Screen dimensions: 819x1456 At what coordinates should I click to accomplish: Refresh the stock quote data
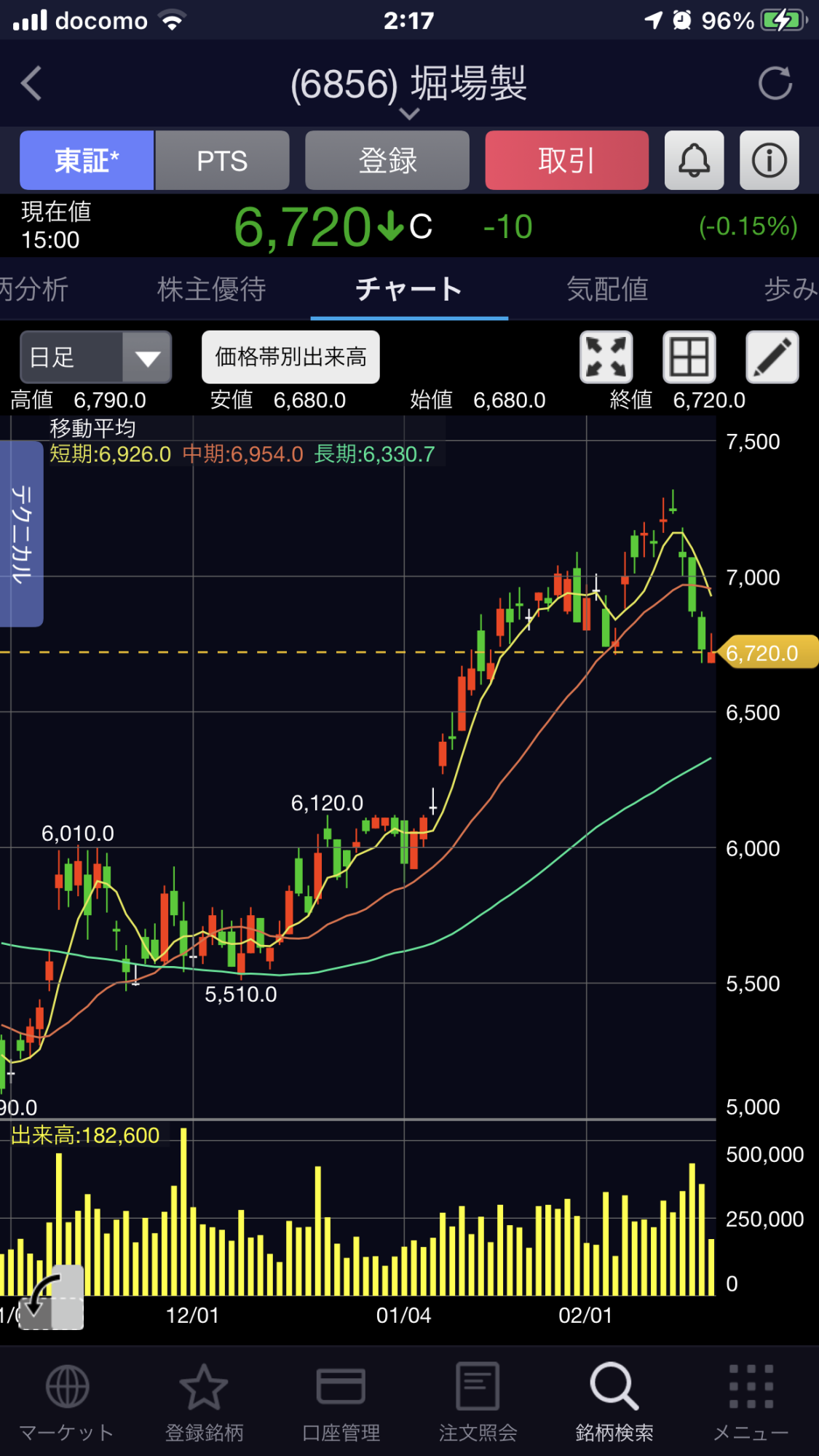click(x=775, y=83)
